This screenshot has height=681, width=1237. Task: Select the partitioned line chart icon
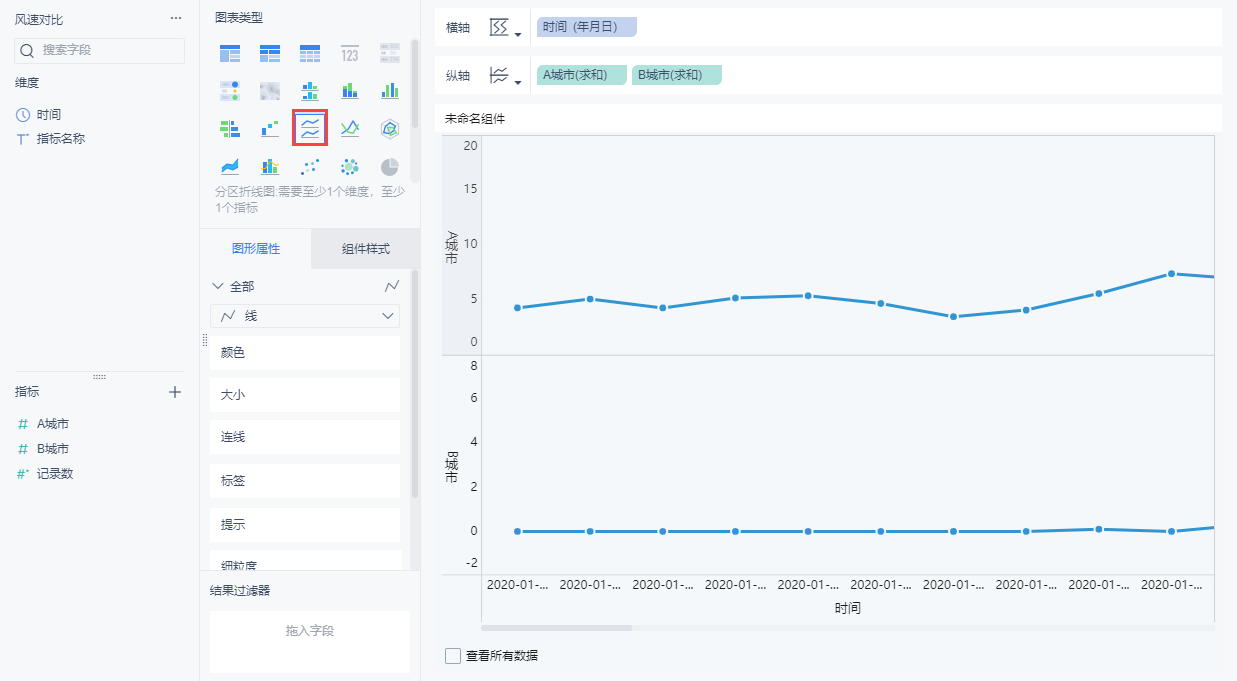tap(310, 128)
